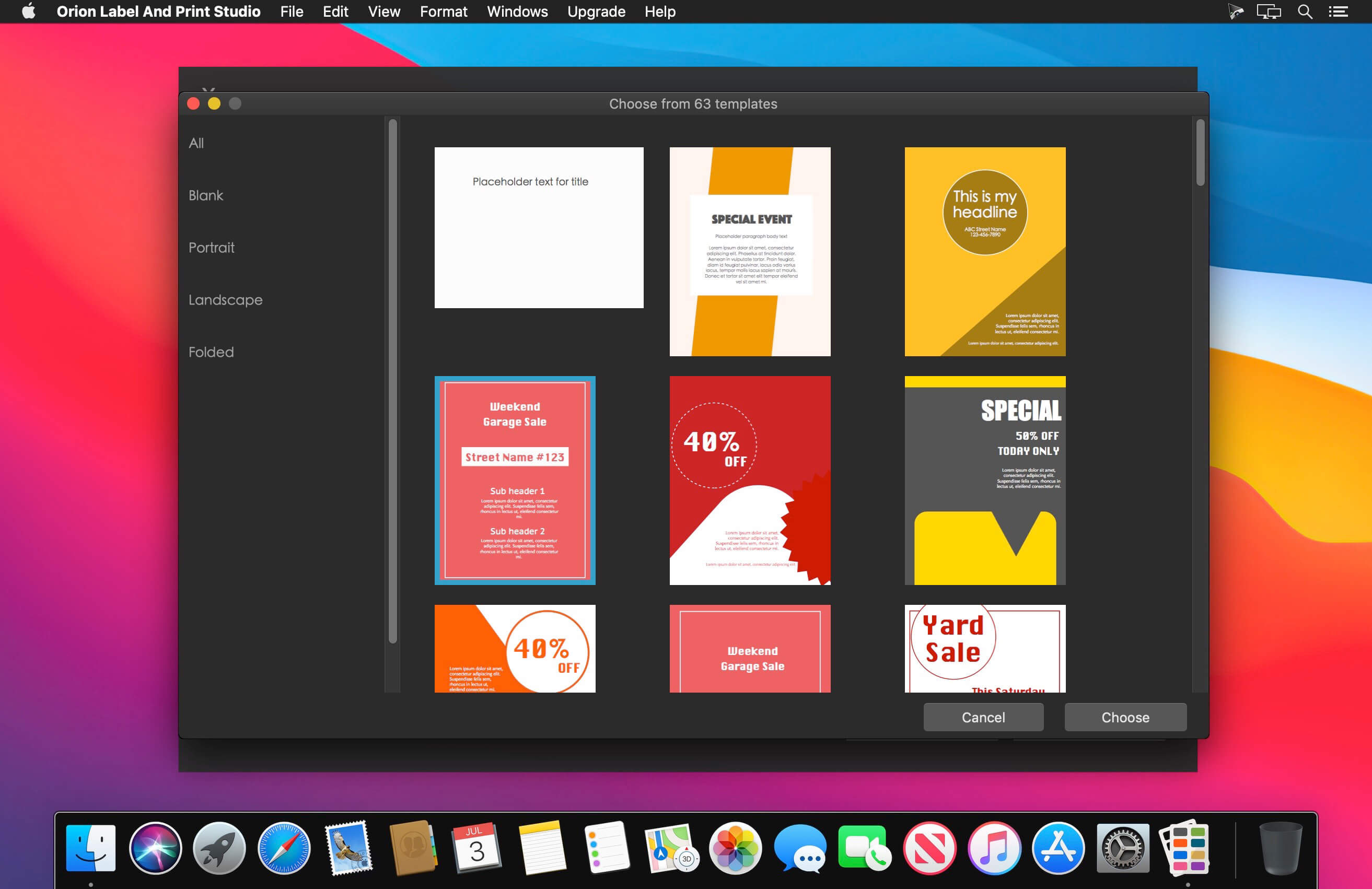This screenshot has height=889, width=1372.
Task: Open Notes app in dock
Action: click(x=542, y=848)
